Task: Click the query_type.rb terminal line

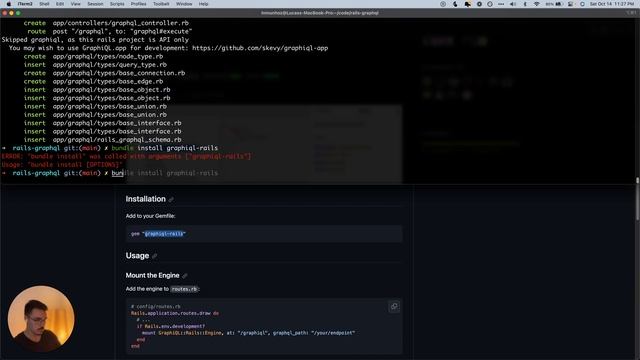Action: pos(95,64)
